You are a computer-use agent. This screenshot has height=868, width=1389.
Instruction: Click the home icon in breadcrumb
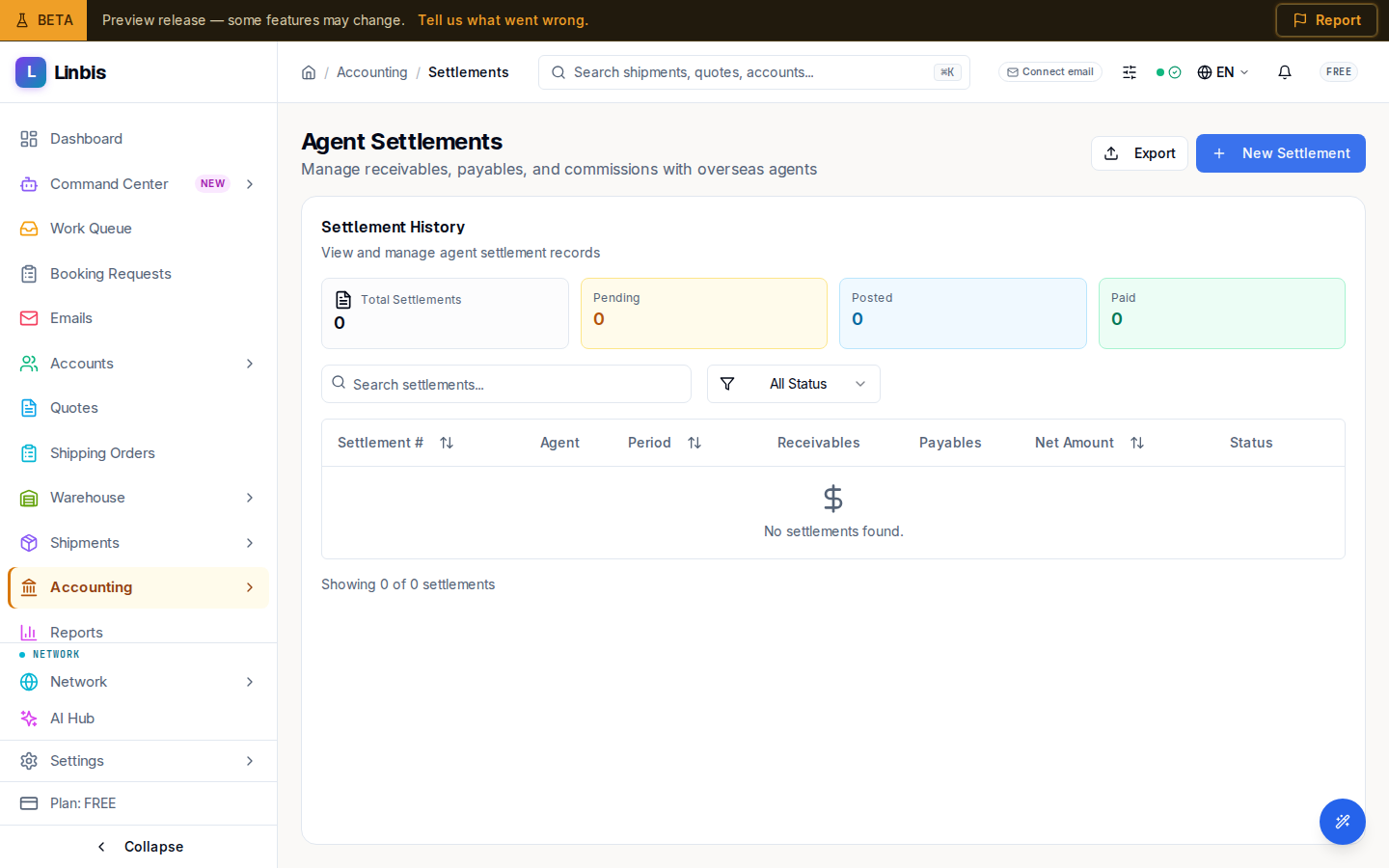[309, 72]
